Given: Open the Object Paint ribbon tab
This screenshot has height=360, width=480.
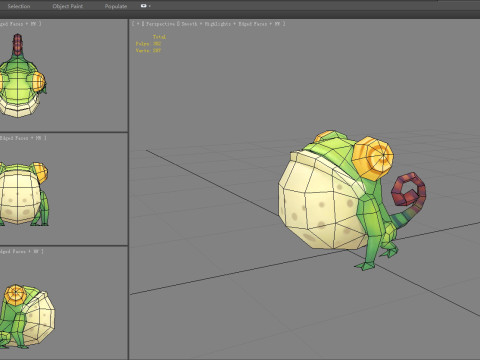Looking at the screenshot, I should [68, 6].
